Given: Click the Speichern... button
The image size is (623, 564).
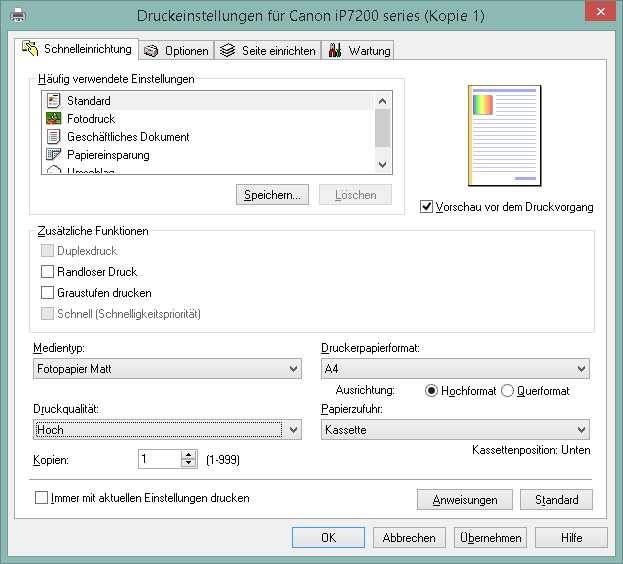Looking at the screenshot, I should pyautogui.click(x=272, y=195).
